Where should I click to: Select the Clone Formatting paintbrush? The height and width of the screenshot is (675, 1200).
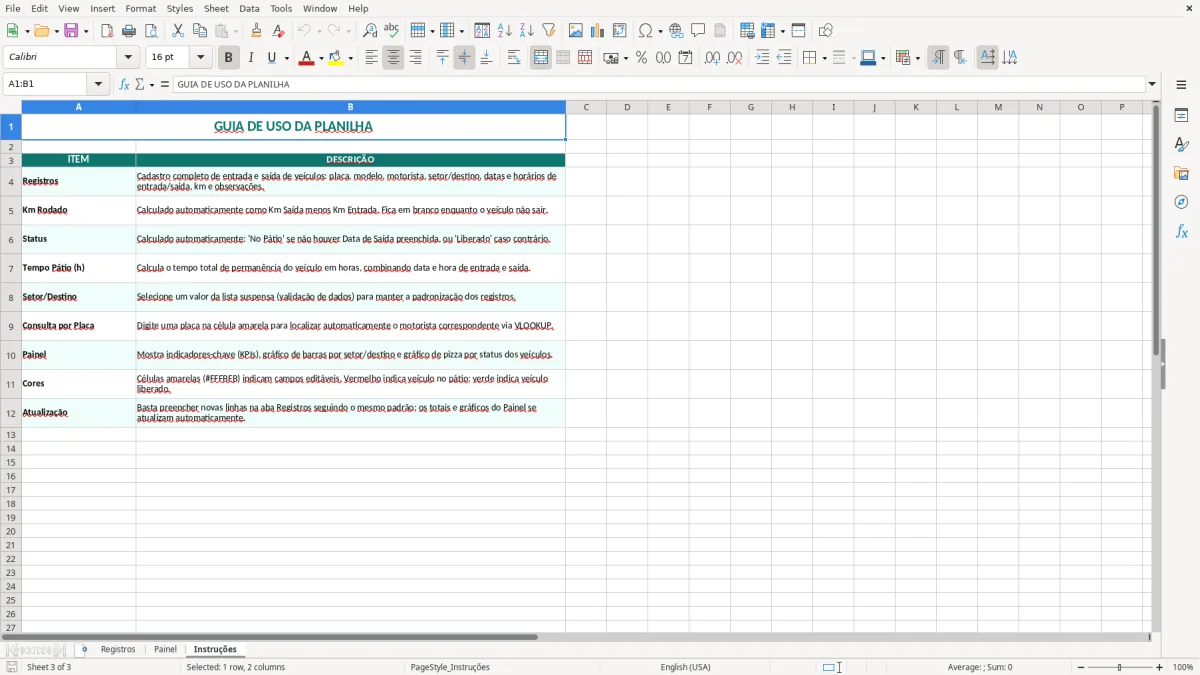pyautogui.click(x=257, y=31)
